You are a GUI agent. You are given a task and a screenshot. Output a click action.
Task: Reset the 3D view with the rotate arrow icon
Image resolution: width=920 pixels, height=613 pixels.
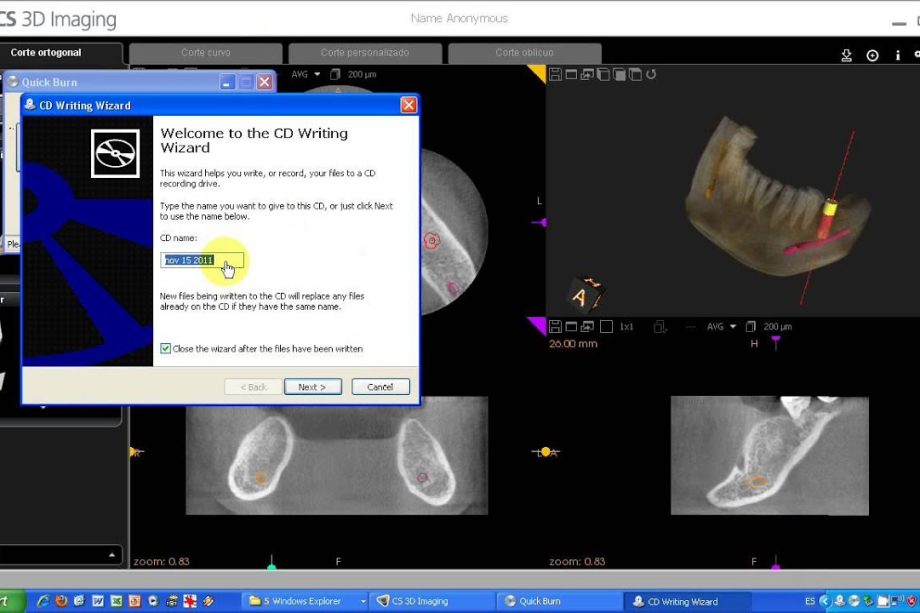[651, 74]
